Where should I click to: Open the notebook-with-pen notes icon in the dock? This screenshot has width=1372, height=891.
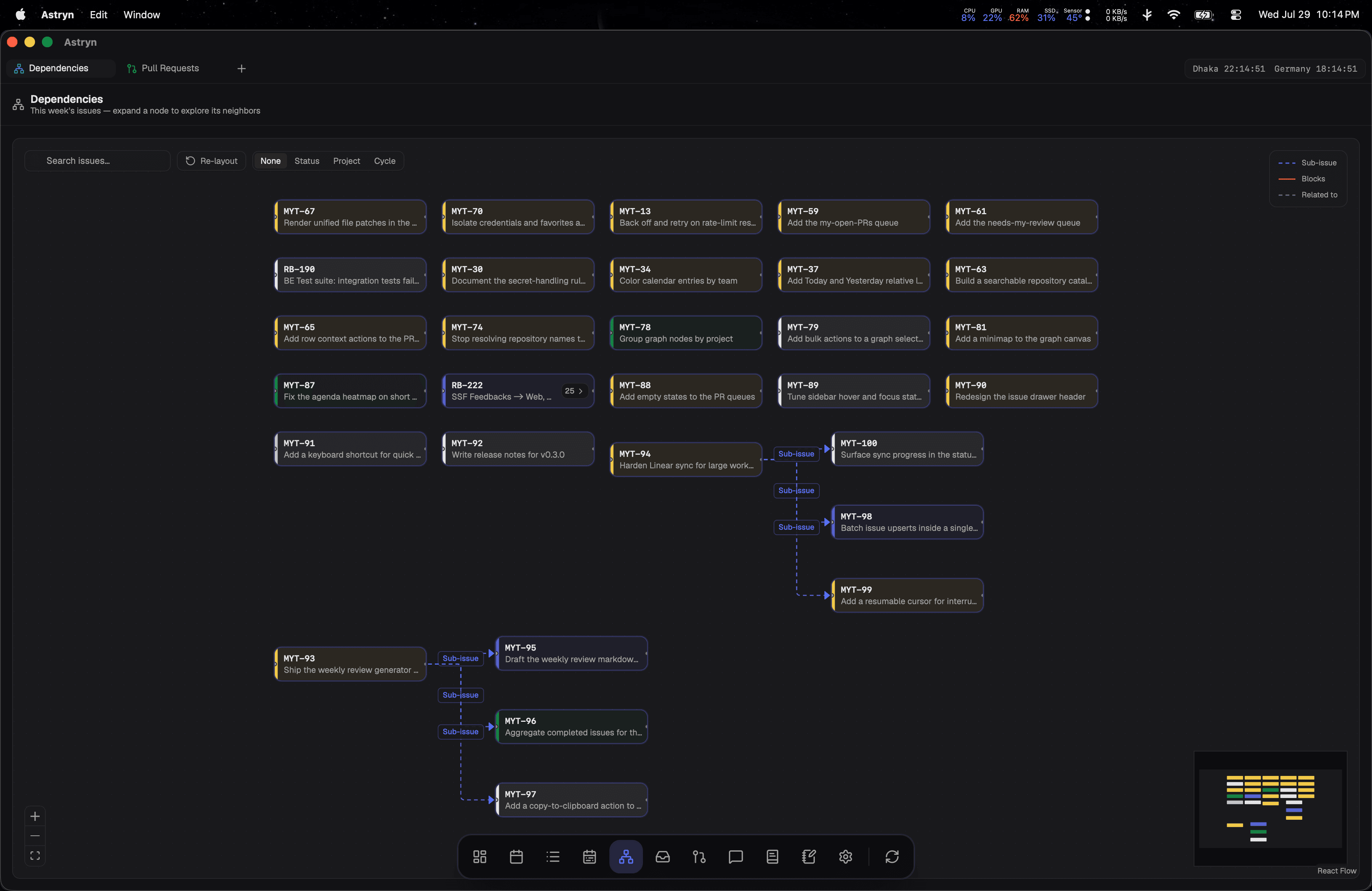(x=809, y=856)
